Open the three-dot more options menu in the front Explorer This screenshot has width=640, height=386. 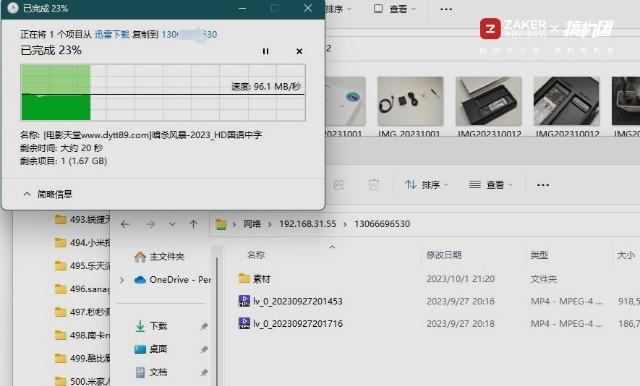pyautogui.click(x=543, y=185)
